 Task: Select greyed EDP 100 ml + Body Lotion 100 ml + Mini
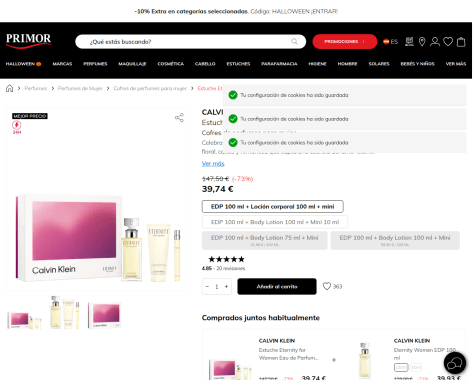tap(395, 240)
